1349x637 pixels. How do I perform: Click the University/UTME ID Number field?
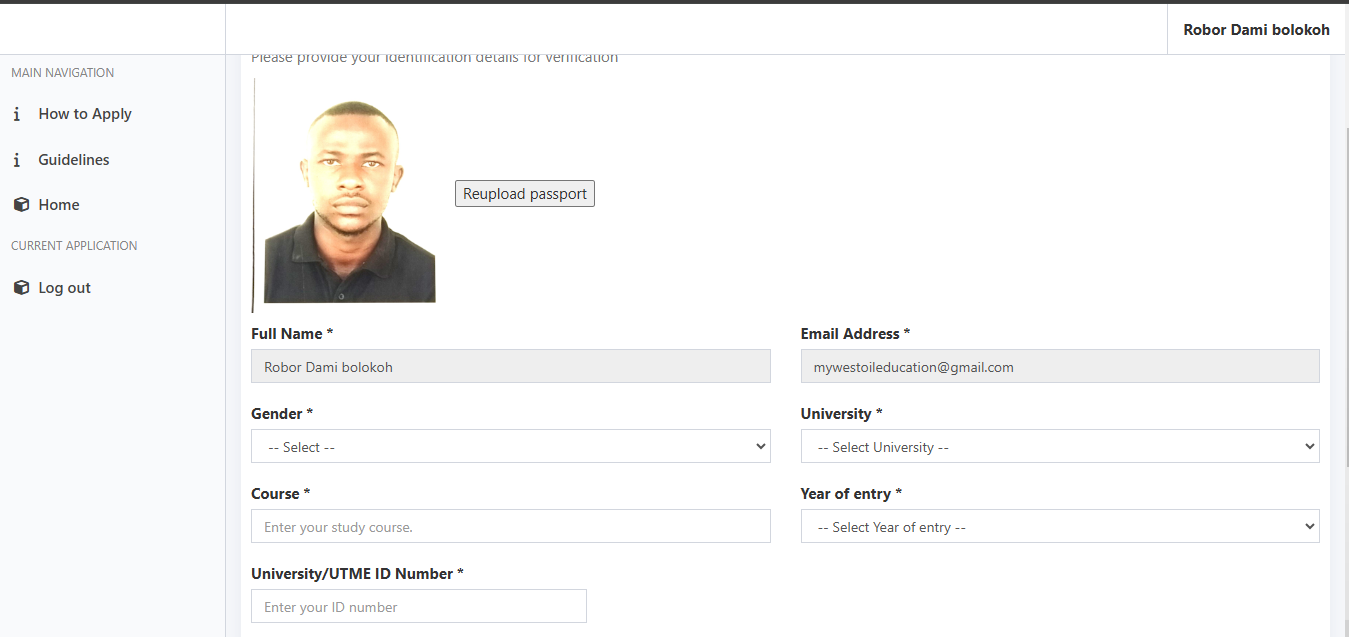pyautogui.click(x=418, y=607)
